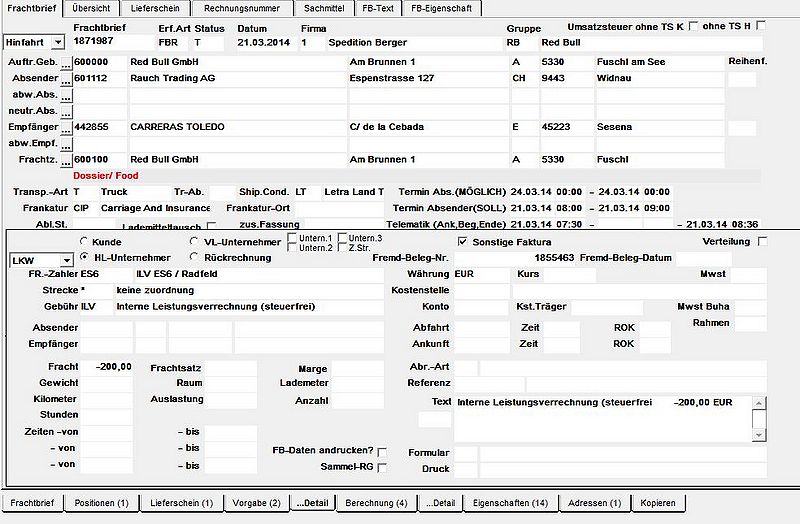Click Interne Leistungsverrechnung text area
This screenshot has width=800, height=524.
(603, 419)
